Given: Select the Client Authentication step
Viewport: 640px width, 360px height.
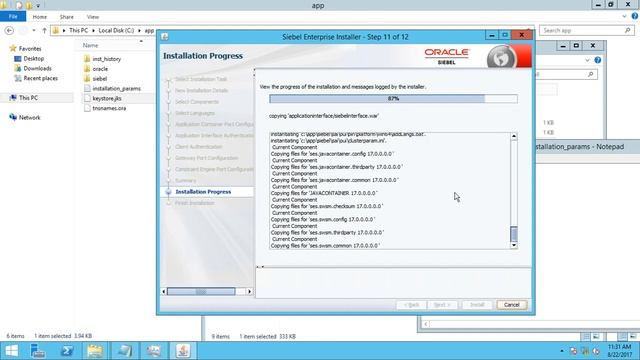Looking at the screenshot, I should [199, 147].
